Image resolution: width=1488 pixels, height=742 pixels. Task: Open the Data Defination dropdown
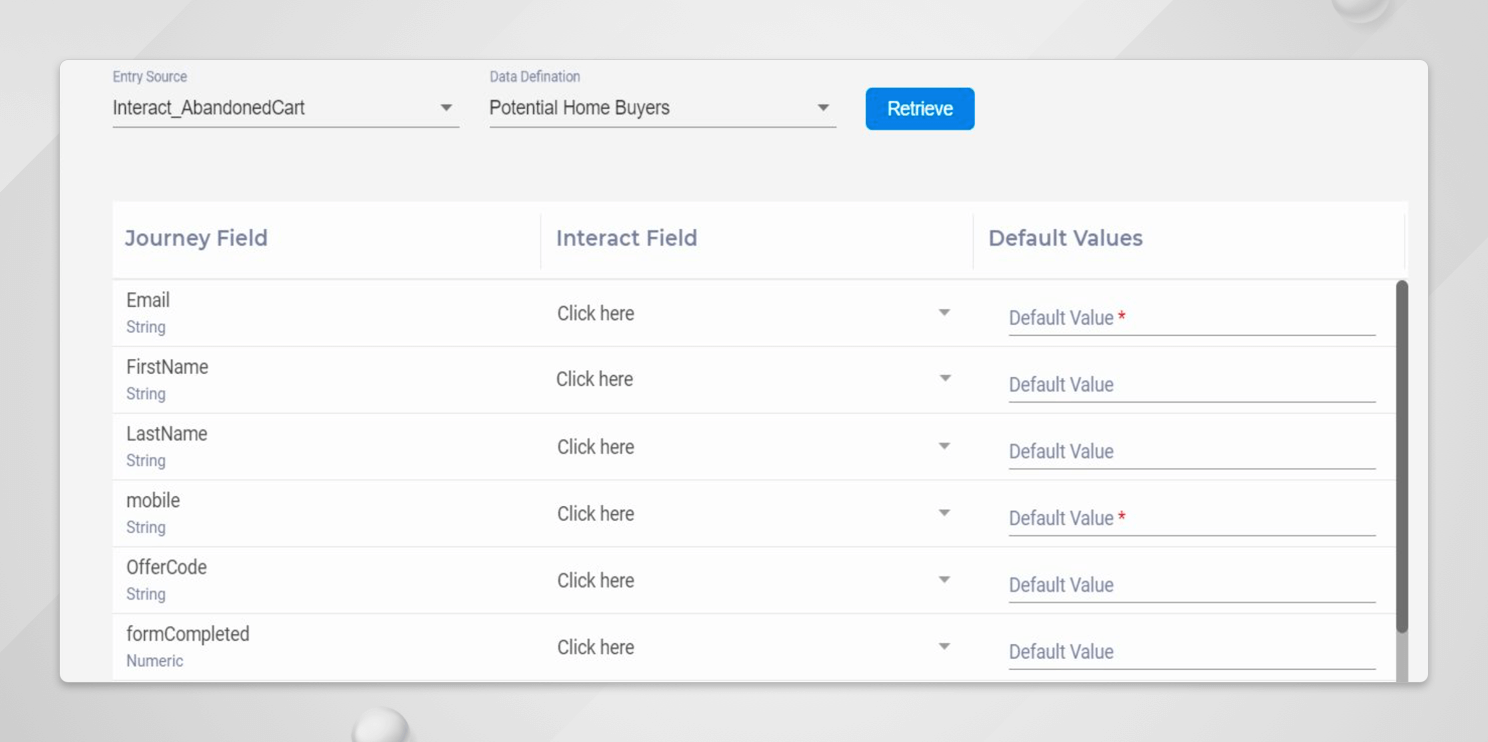(x=660, y=108)
